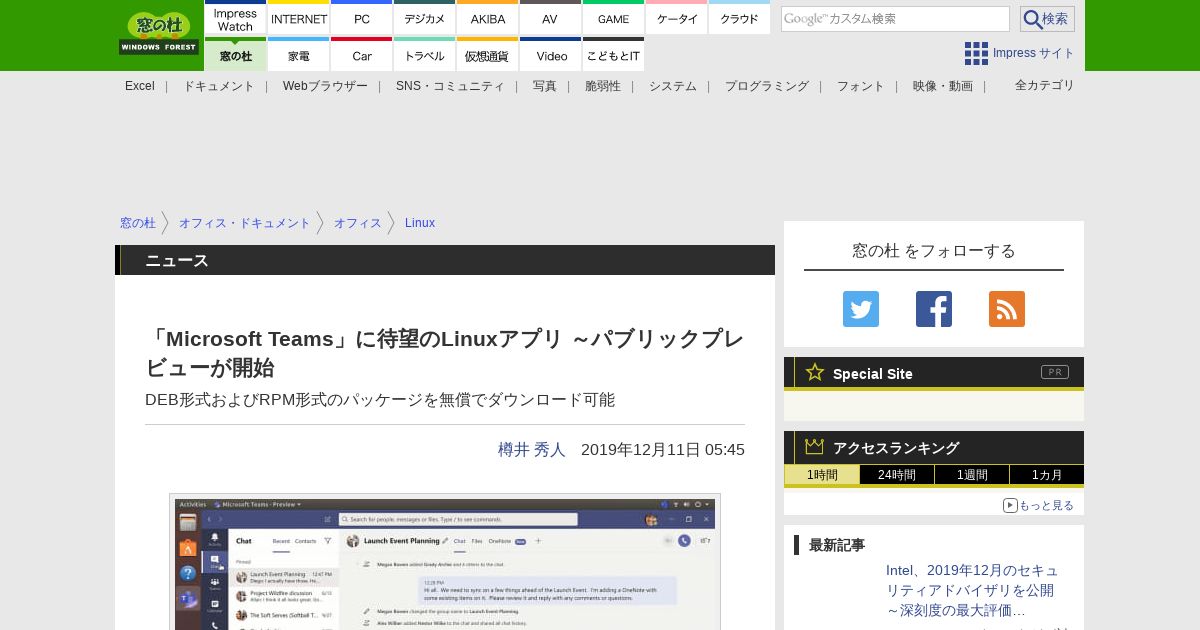The width and height of the screenshot is (1200, 630).
Task: Open the ドキュメント category
Action: pos(219,86)
